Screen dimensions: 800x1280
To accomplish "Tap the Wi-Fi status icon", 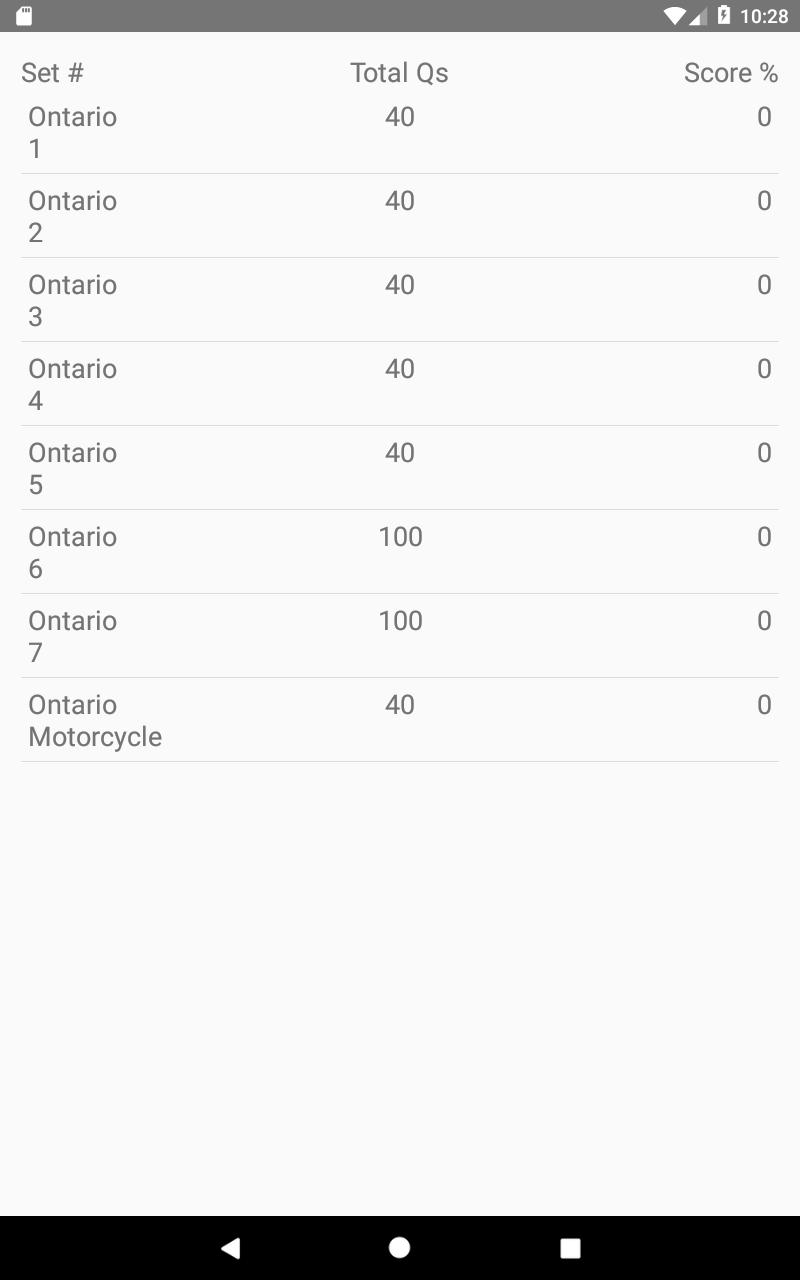I will 675,16.
